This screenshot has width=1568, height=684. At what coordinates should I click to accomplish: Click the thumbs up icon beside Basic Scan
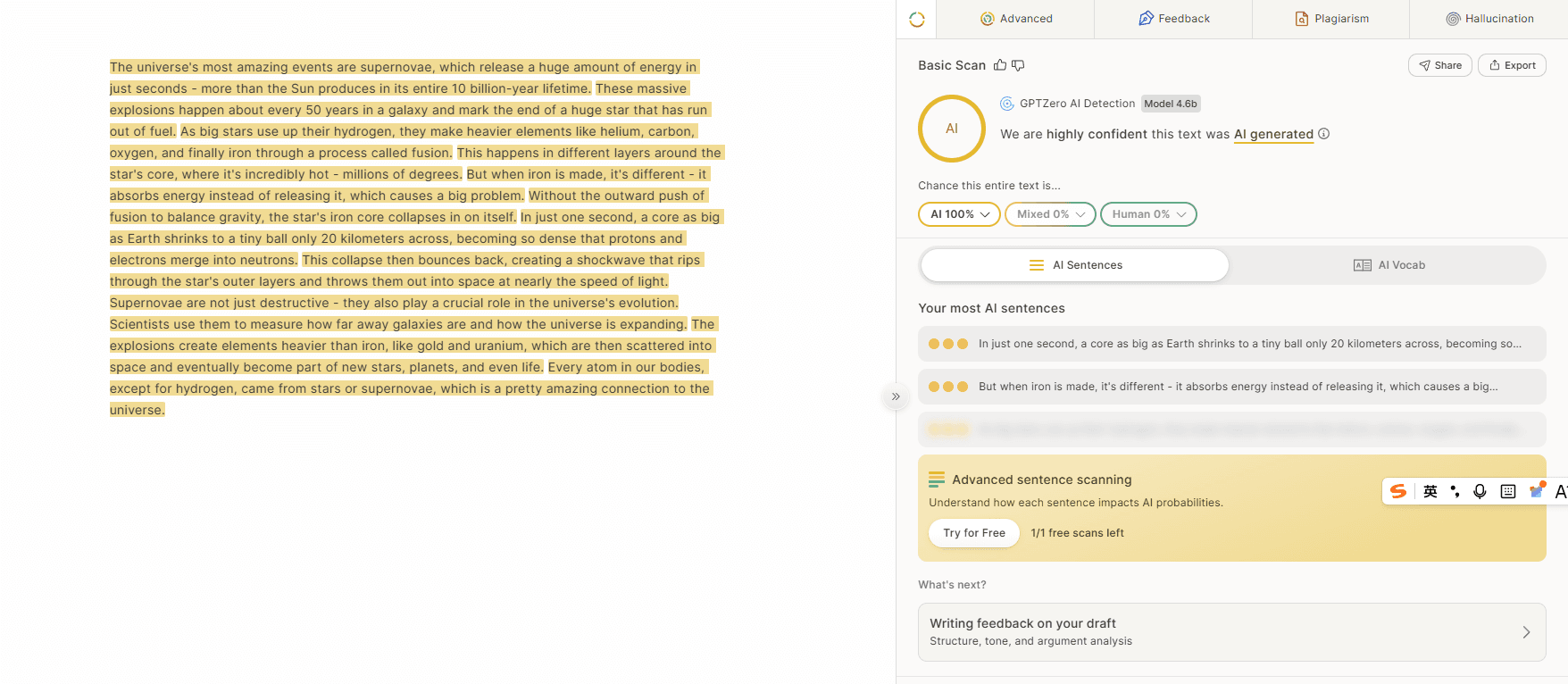click(x=1000, y=65)
